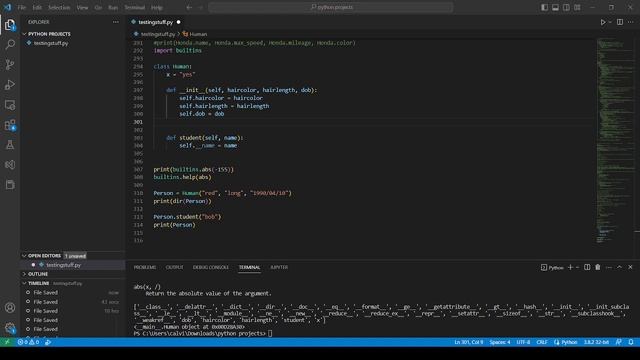
Task: Click the testingstuff.py breadcrumb
Action: pyautogui.click(x=155, y=34)
